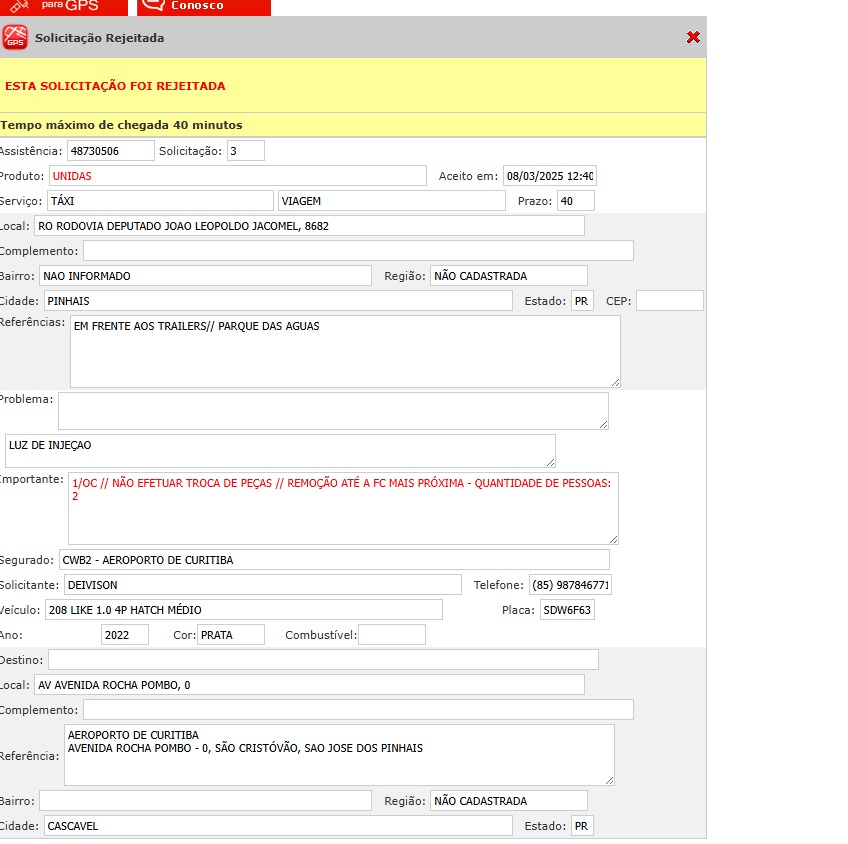Grab the Problema textarea resize handle

(x=604, y=424)
